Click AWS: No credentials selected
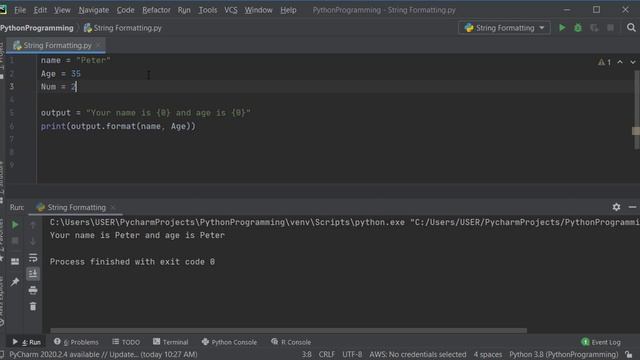Viewport: 640px width, 360px height. 418,355
